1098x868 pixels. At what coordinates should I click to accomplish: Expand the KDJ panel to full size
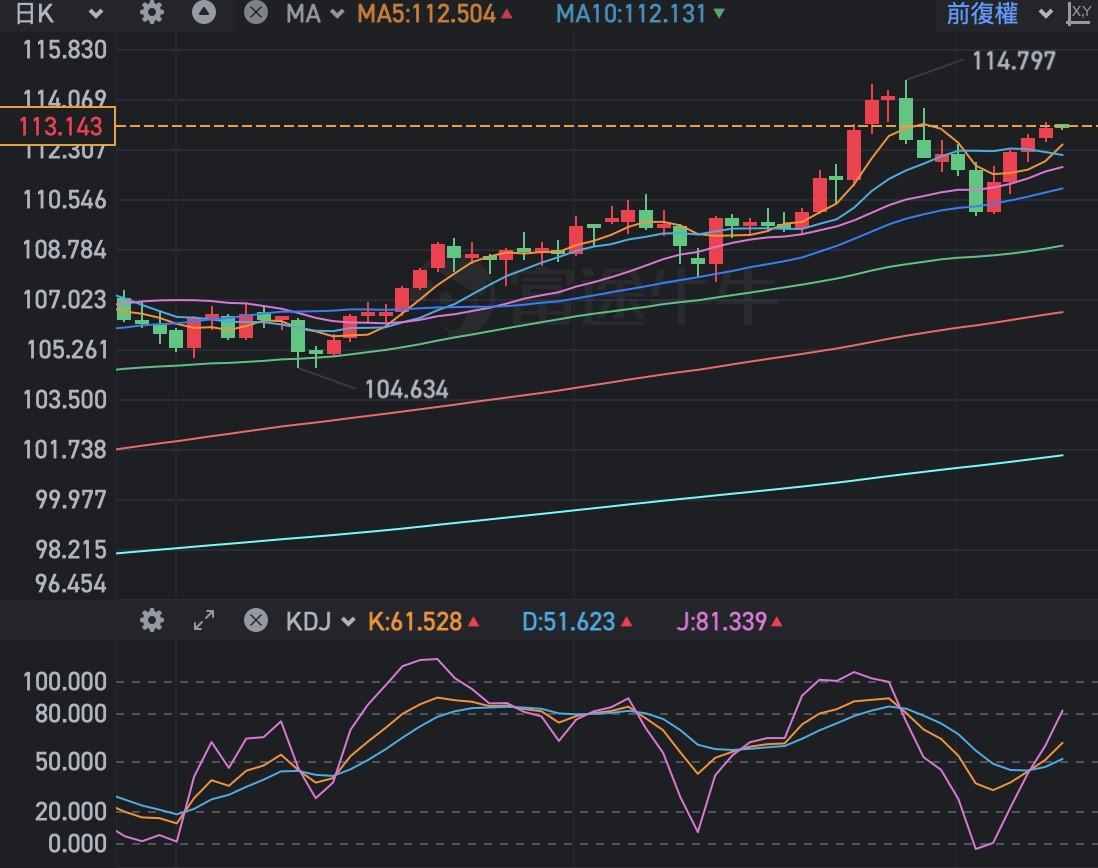pos(204,621)
